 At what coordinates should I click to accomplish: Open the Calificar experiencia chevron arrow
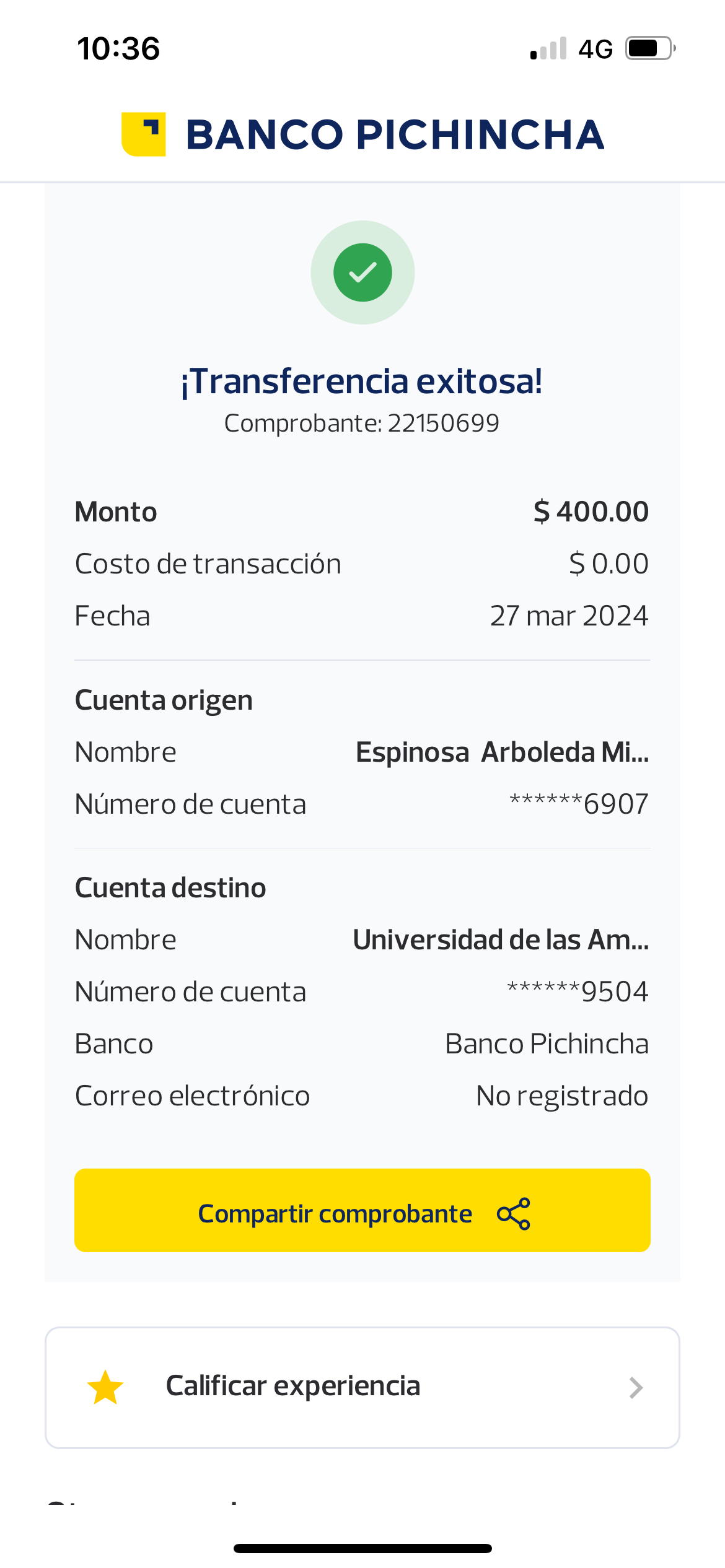pos(636,1388)
